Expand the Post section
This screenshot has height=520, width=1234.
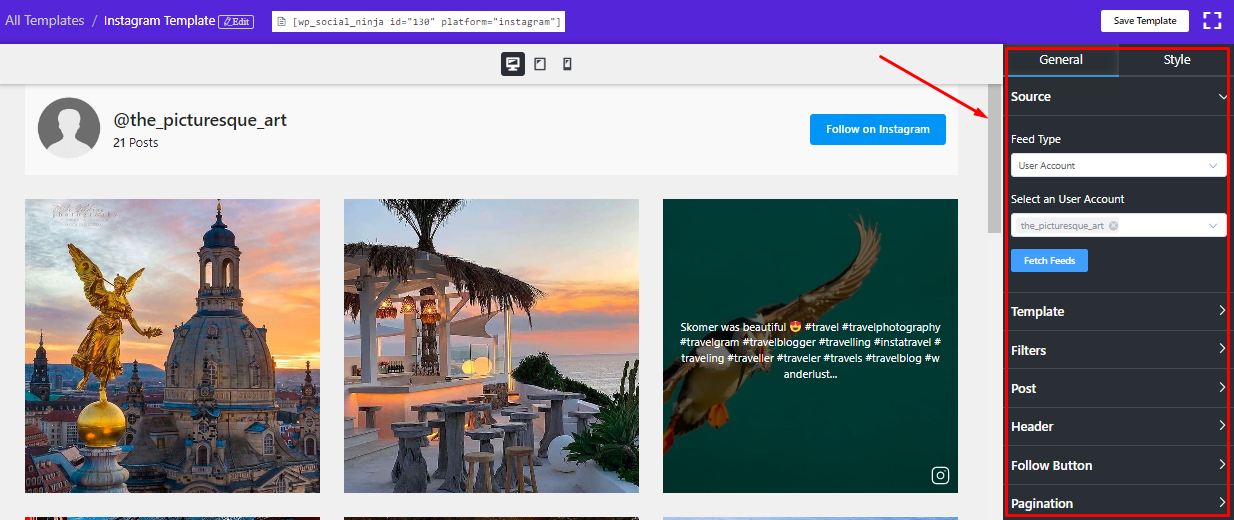[x=1118, y=388]
